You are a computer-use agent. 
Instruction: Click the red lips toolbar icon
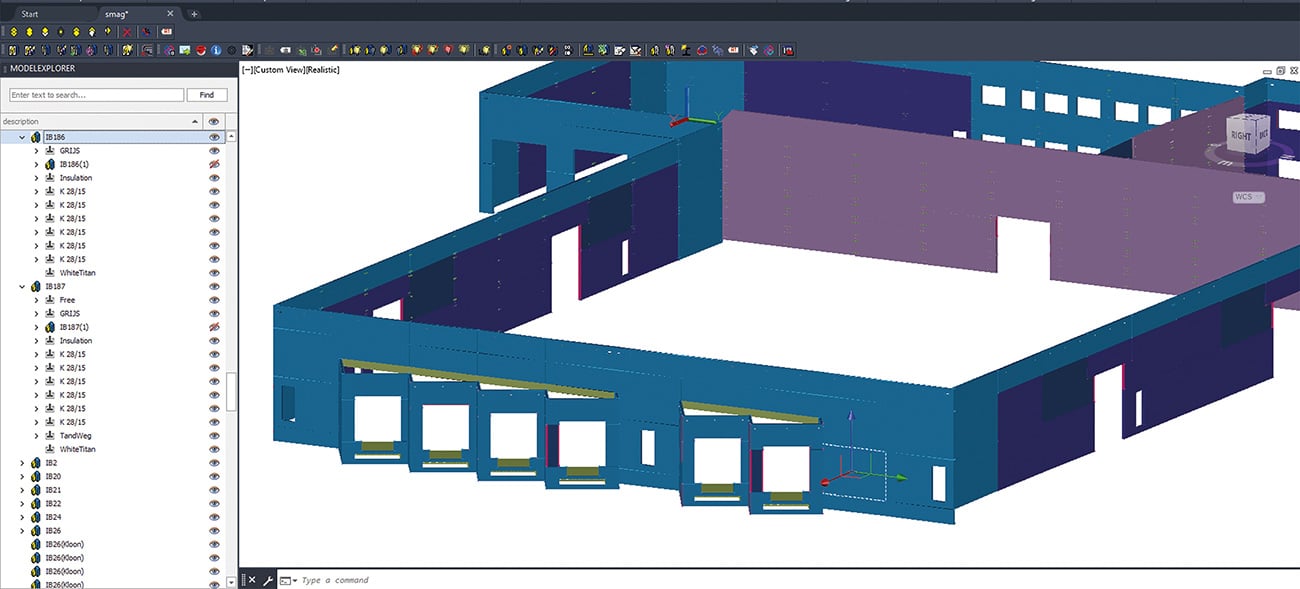pos(200,50)
